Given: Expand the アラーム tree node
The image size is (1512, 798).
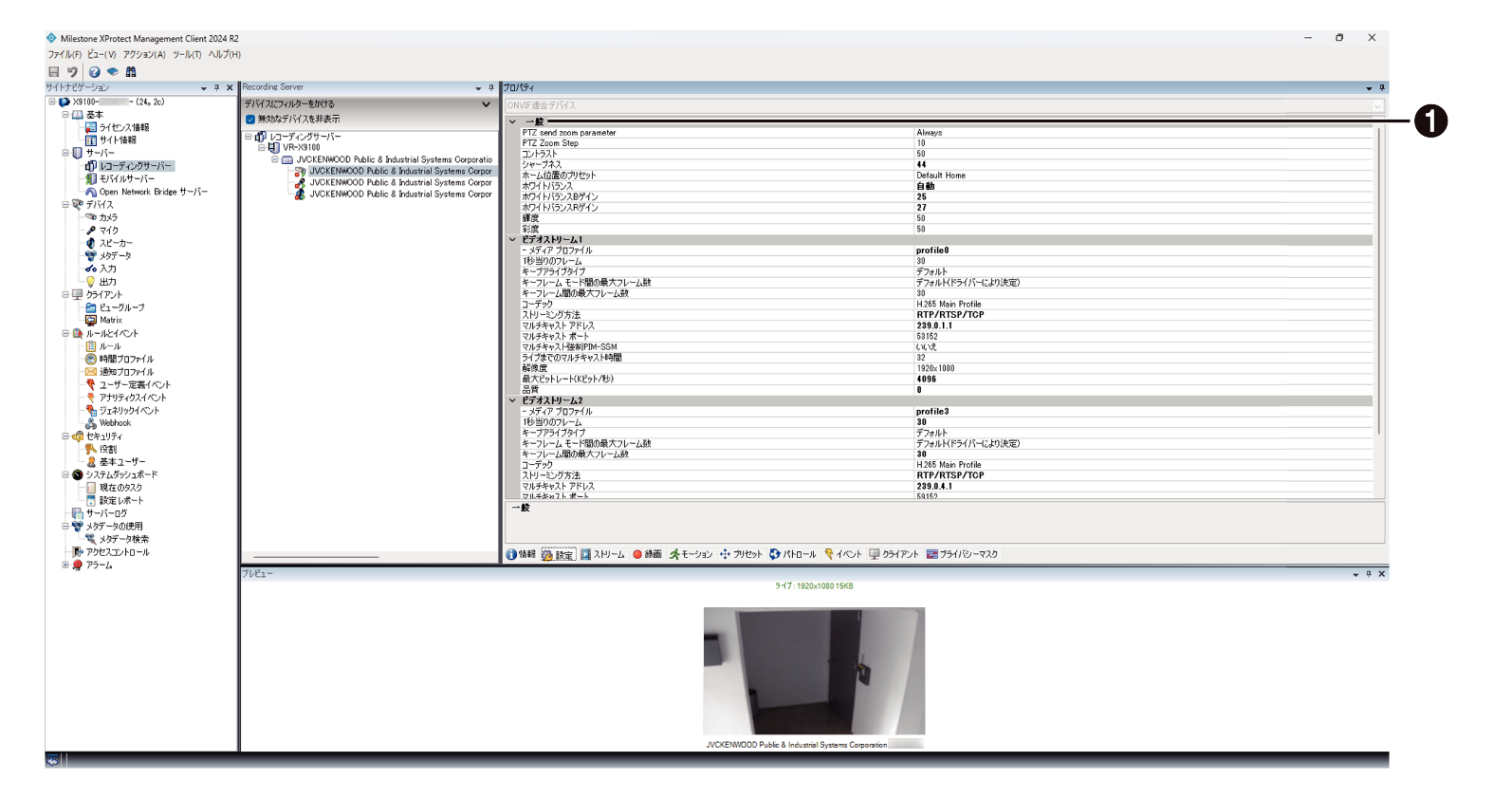Looking at the screenshot, I should pos(65,565).
